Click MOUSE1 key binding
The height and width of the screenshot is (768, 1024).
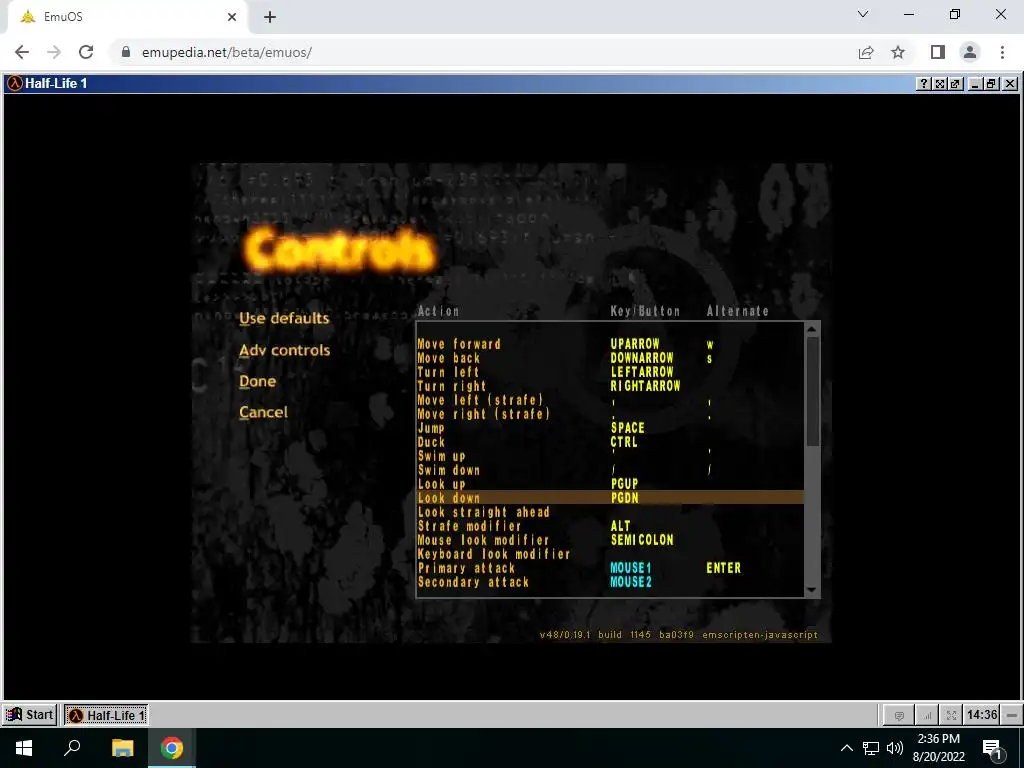pyautogui.click(x=631, y=568)
